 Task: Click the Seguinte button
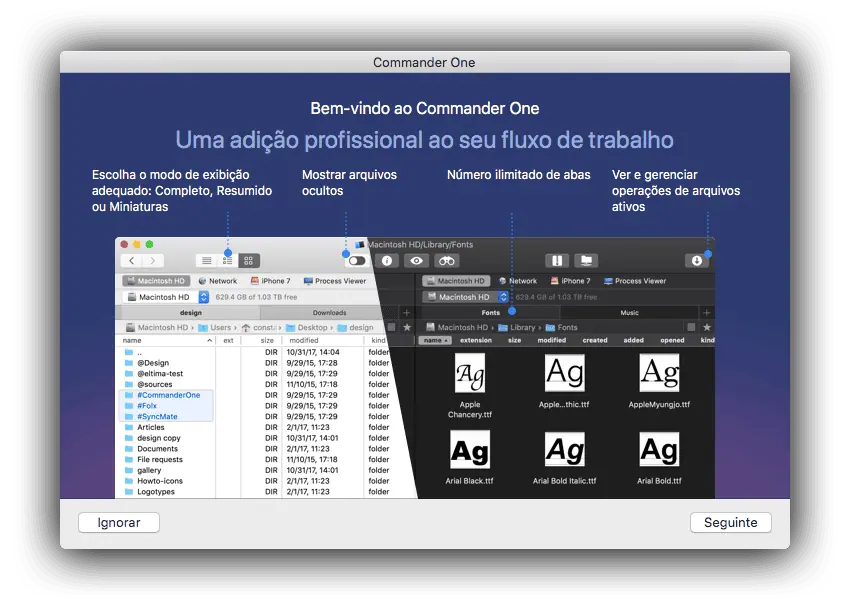[730, 522]
